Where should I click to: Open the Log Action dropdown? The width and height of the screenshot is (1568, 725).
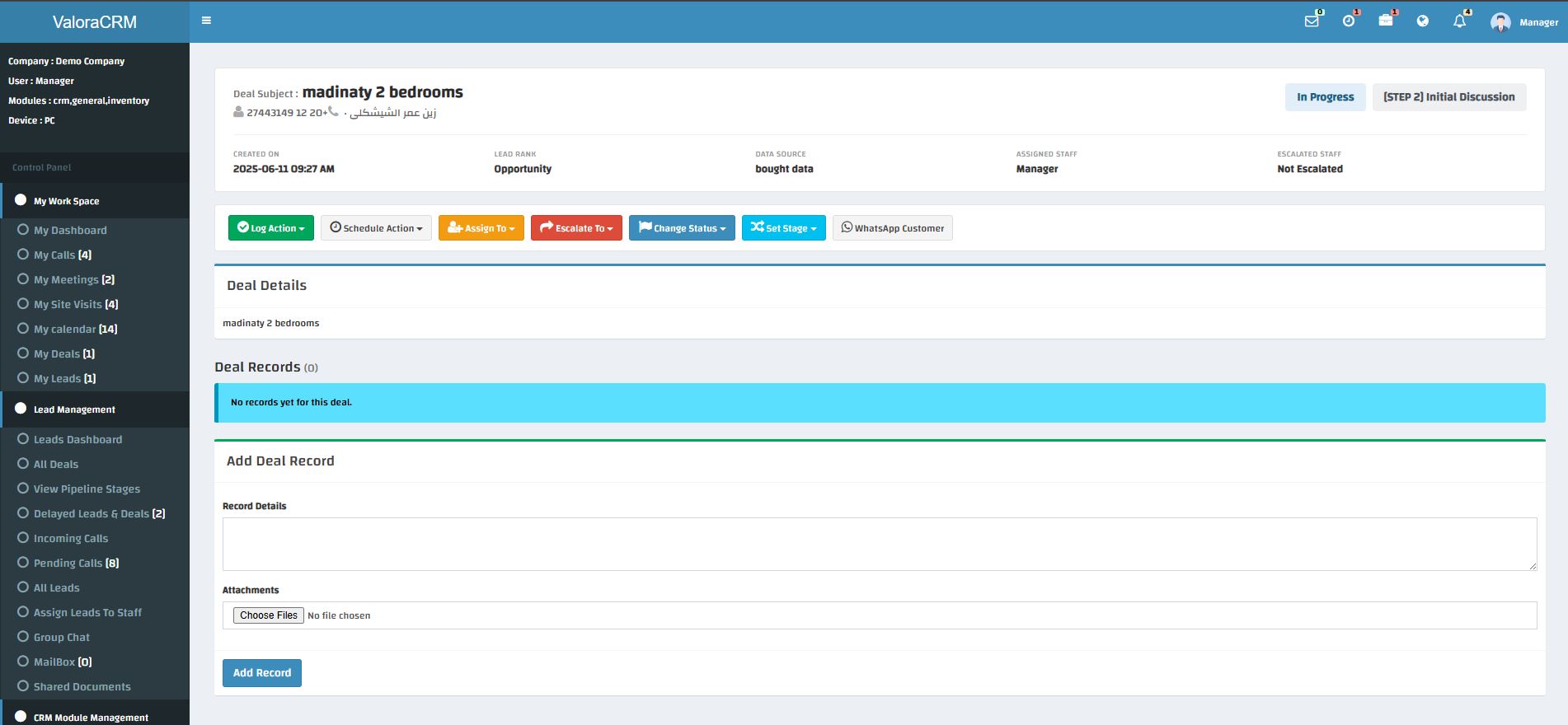[x=271, y=228]
